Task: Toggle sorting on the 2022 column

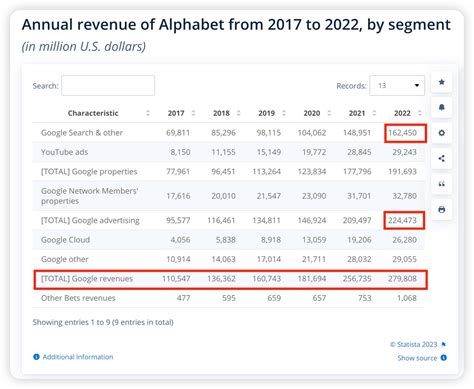Action: (420, 113)
